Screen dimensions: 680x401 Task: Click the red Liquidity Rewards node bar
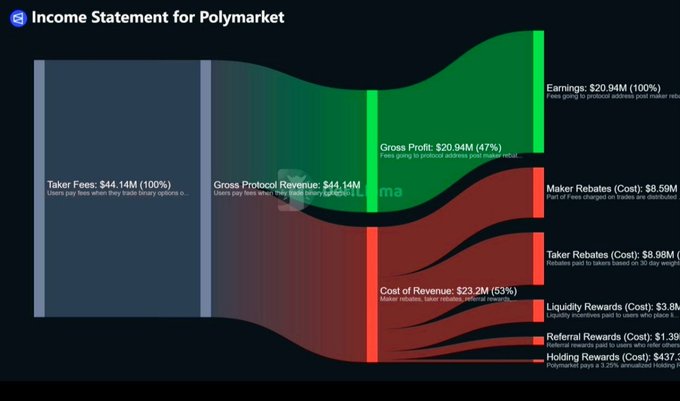tap(538, 310)
